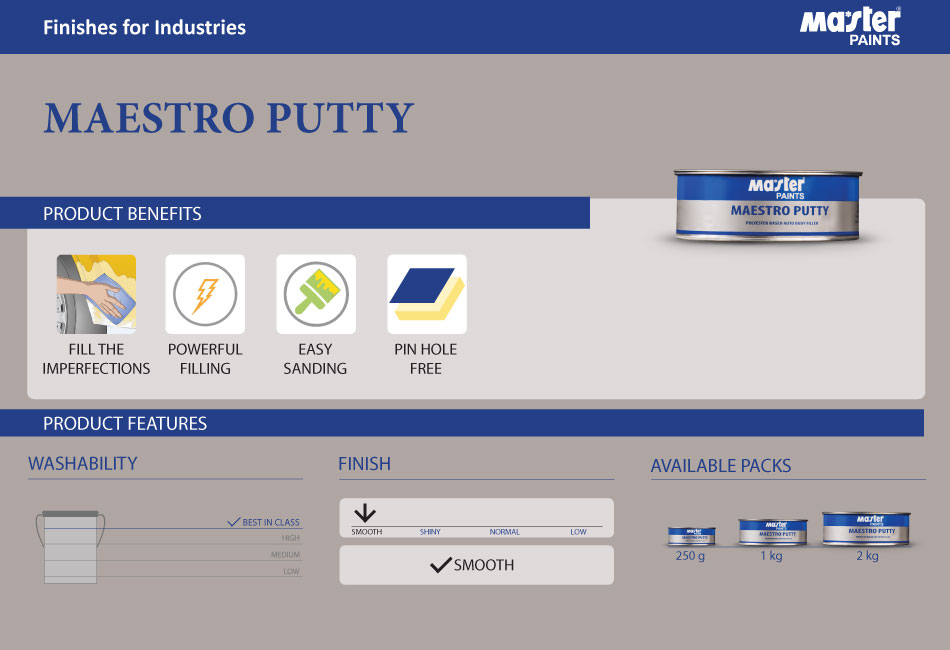Click the Master Paints logo
950x650 pixels.
point(850,27)
